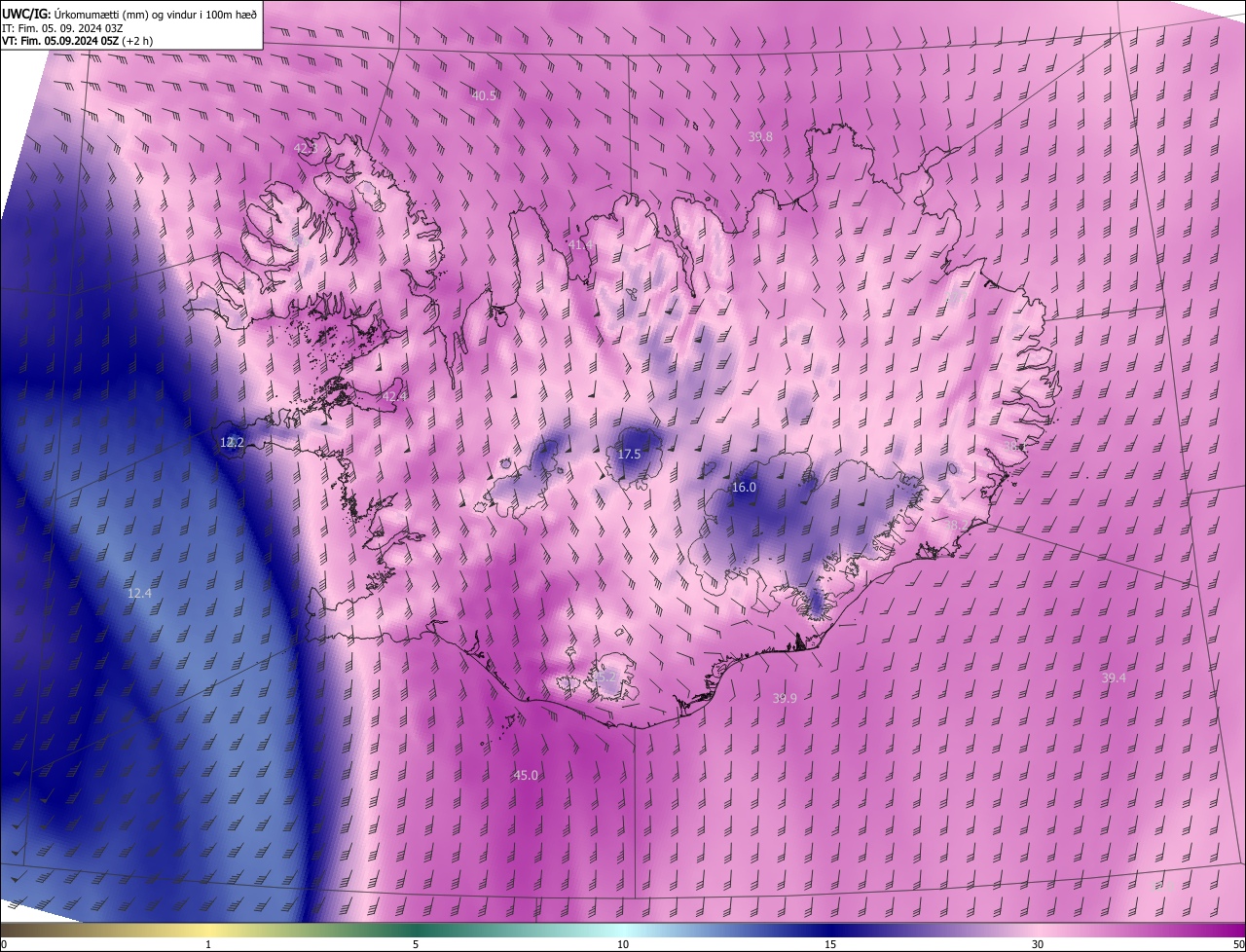Image resolution: width=1246 pixels, height=952 pixels.
Task: Click the 'IT: Fim. 05. 09. 2024 03Z' line
Action: (x=61, y=27)
